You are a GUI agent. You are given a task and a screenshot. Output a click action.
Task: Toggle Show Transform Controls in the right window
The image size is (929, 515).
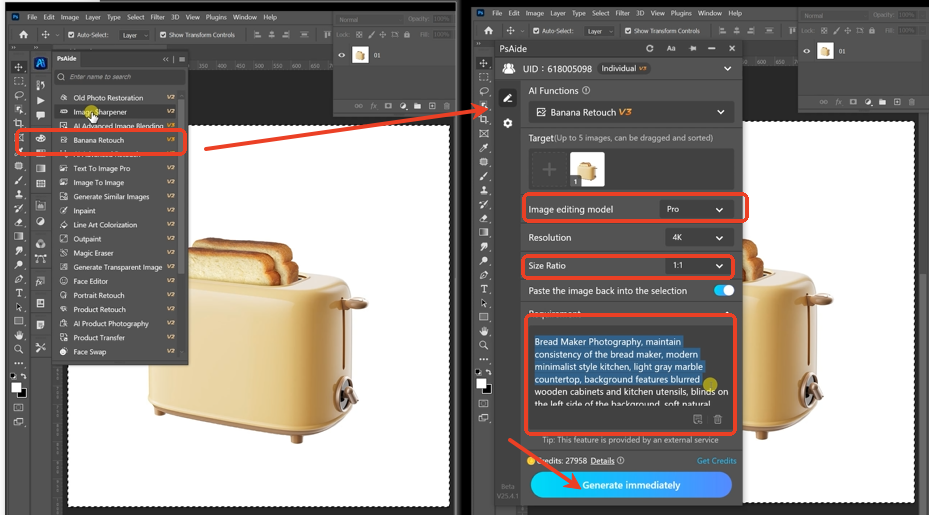click(x=628, y=31)
